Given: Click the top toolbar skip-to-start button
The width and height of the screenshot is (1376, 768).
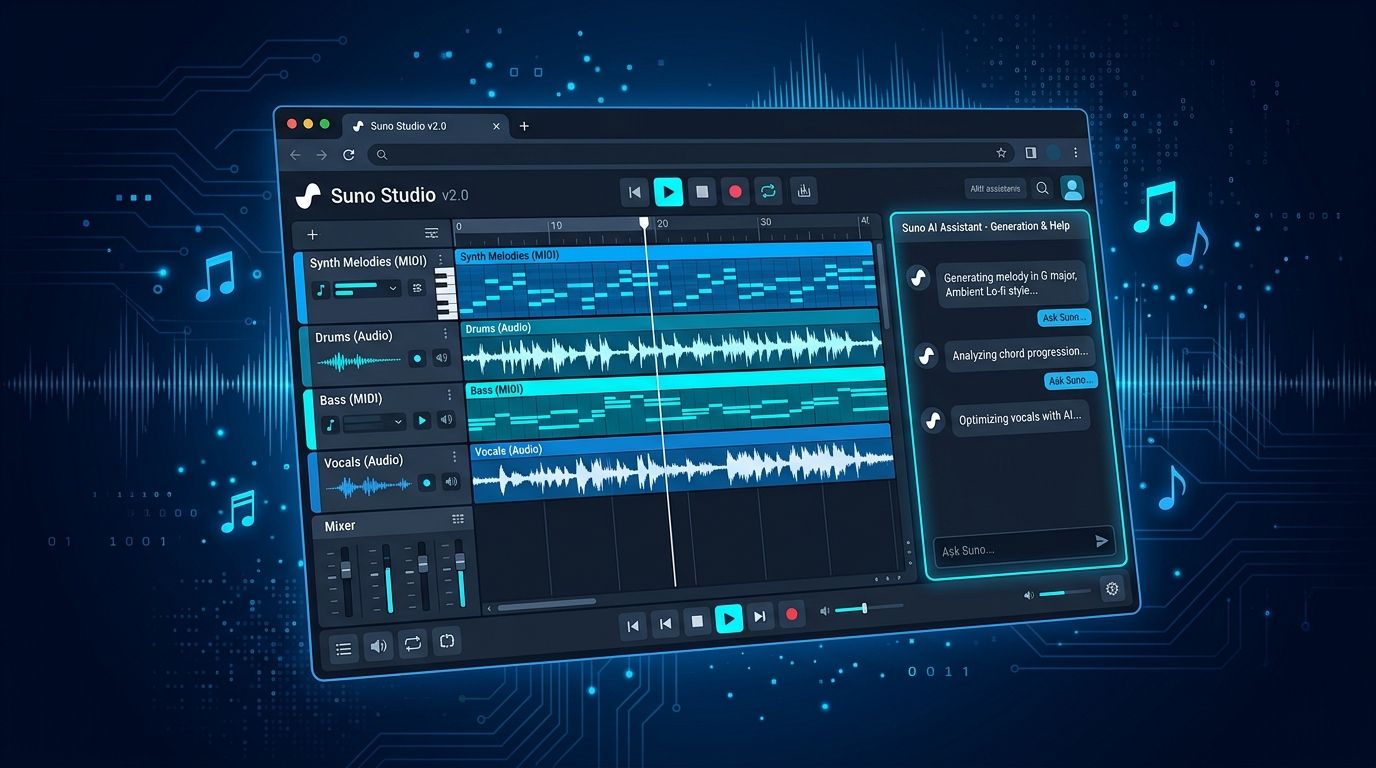Looking at the screenshot, I should tap(634, 191).
